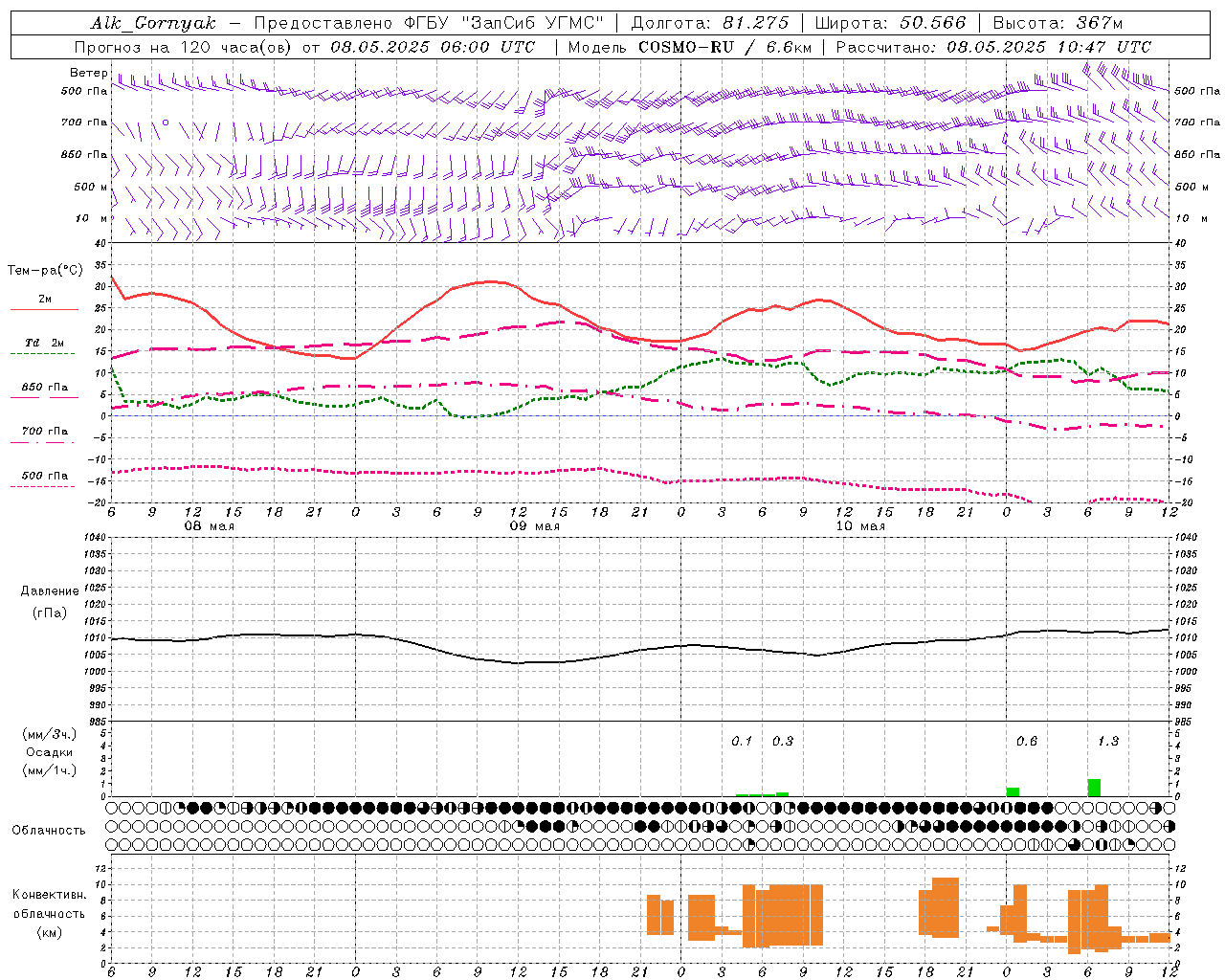Click the 10 м wind level label on left
This screenshot has width=1225, height=980.
click(92, 219)
